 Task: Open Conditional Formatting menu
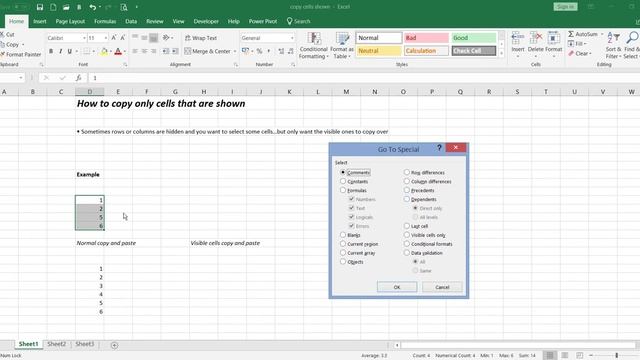click(x=313, y=46)
